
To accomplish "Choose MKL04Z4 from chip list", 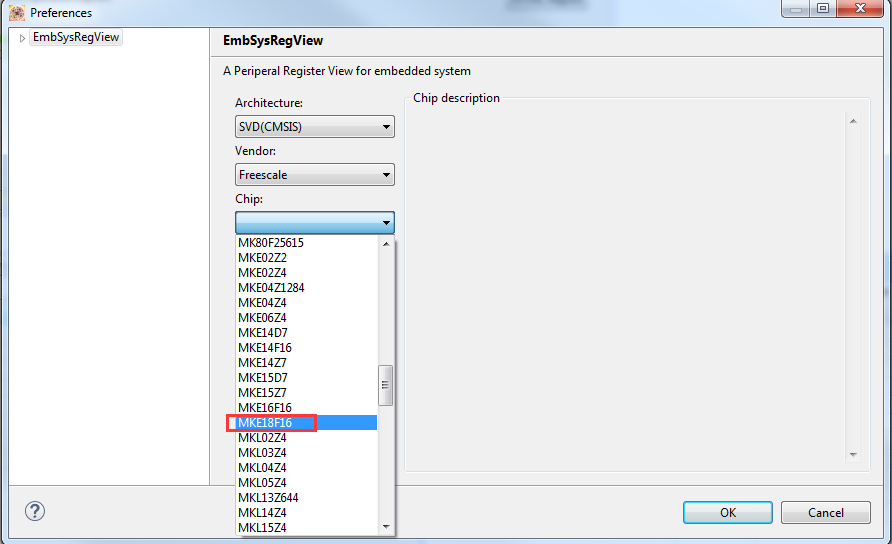I will point(307,468).
